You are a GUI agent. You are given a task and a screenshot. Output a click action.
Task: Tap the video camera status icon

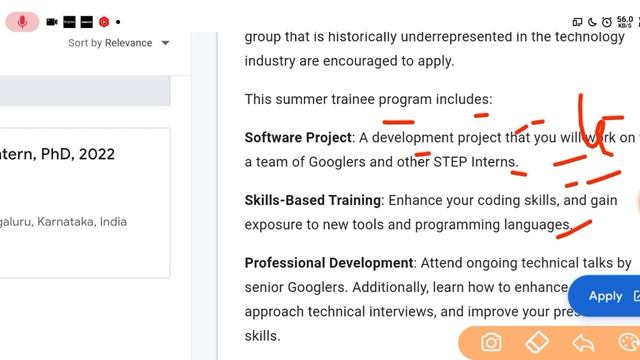[x=52, y=22]
